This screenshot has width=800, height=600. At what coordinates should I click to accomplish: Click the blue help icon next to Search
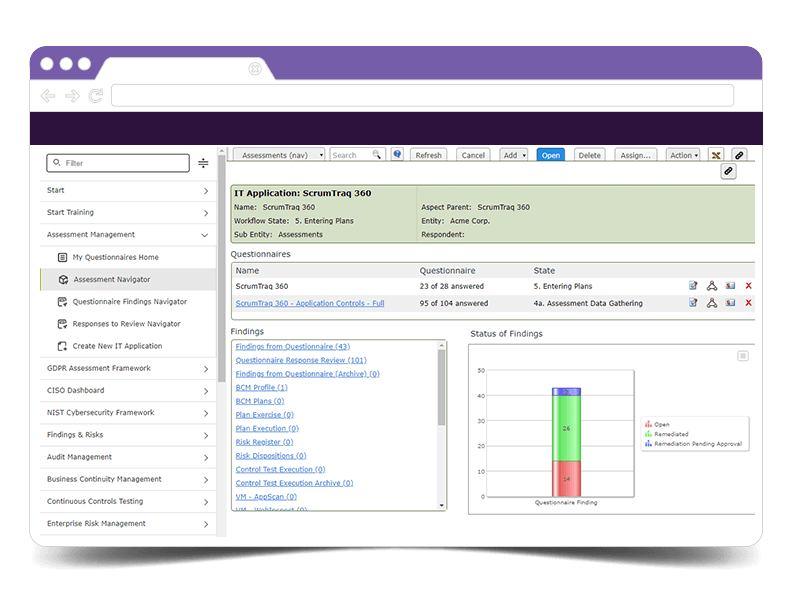click(397, 155)
